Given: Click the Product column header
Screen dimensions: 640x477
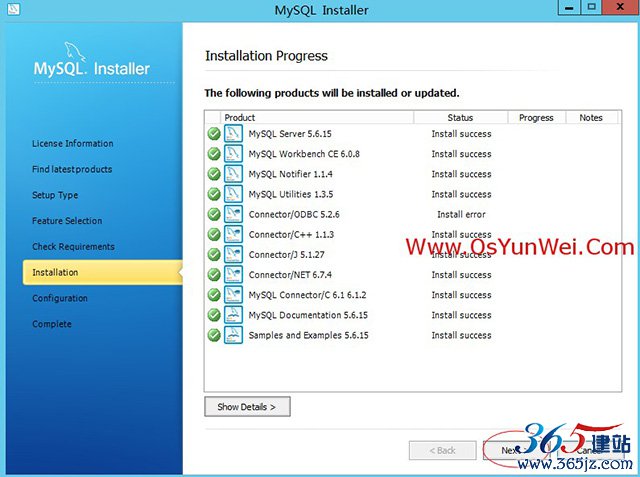Looking at the screenshot, I should 317,118.
